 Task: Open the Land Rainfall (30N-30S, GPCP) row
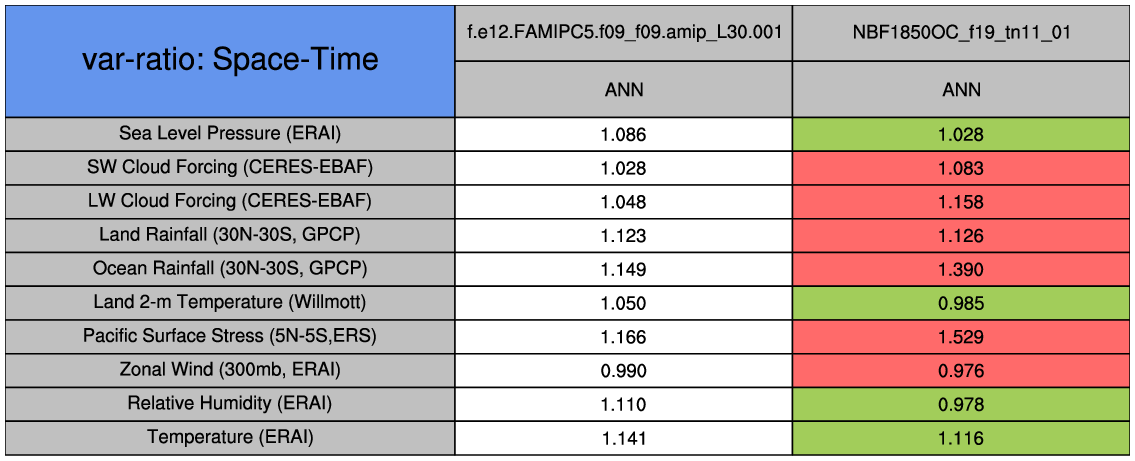tap(230, 235)
